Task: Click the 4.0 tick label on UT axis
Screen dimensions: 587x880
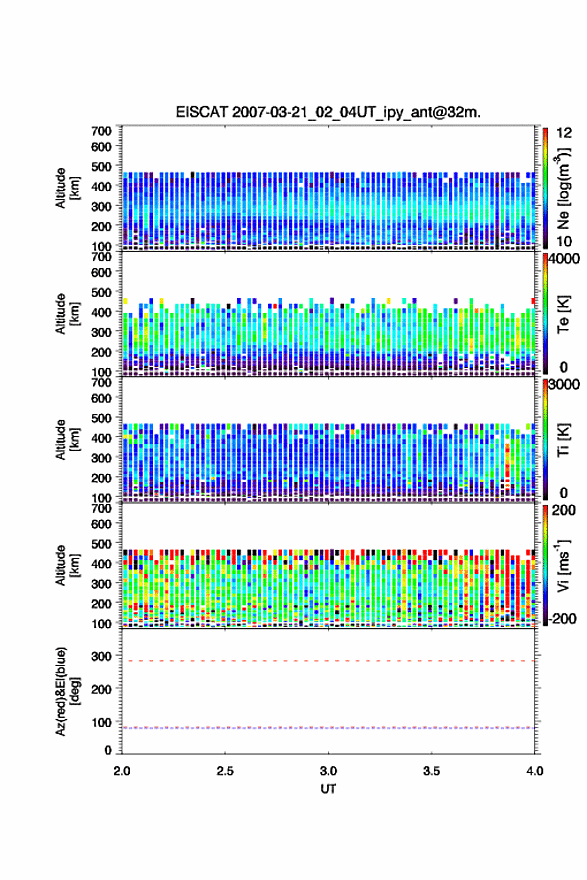Action: point(535,771)
